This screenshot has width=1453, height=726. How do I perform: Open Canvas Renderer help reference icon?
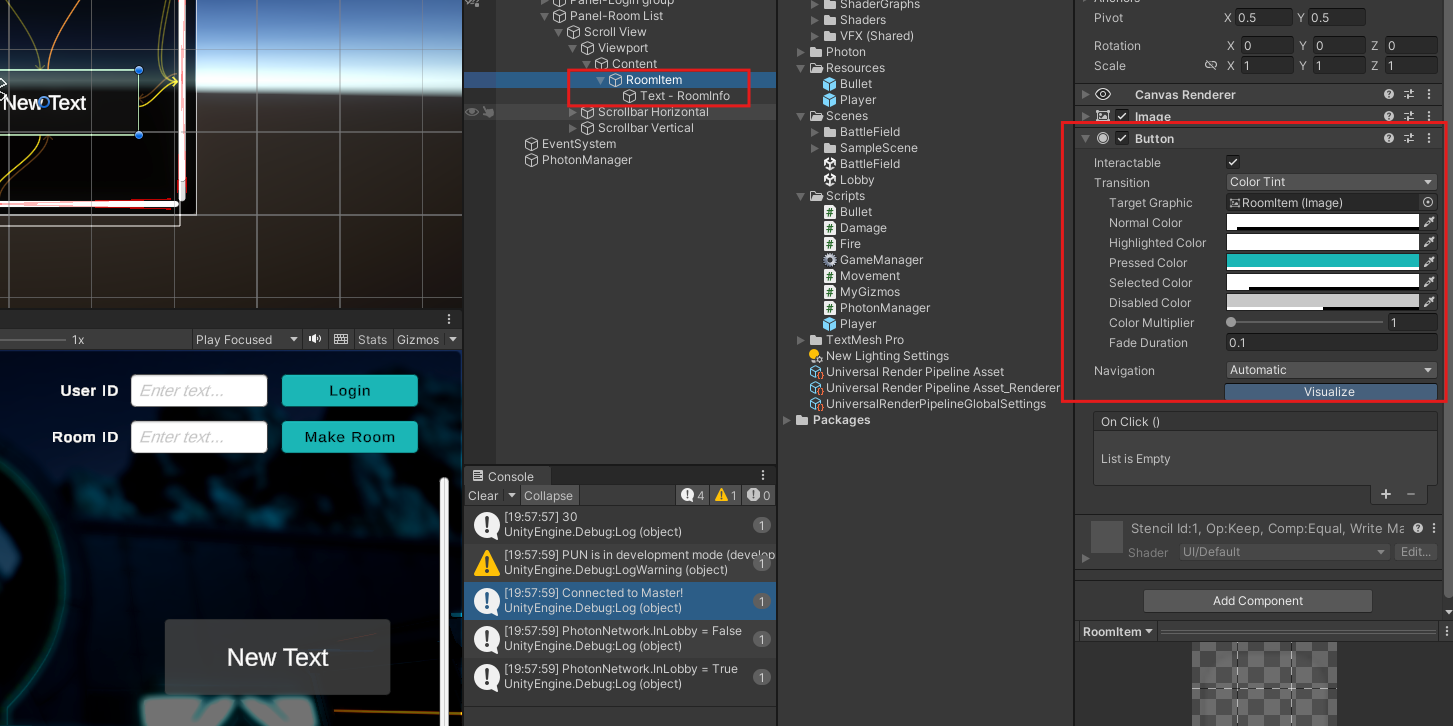coord(1389,94)
